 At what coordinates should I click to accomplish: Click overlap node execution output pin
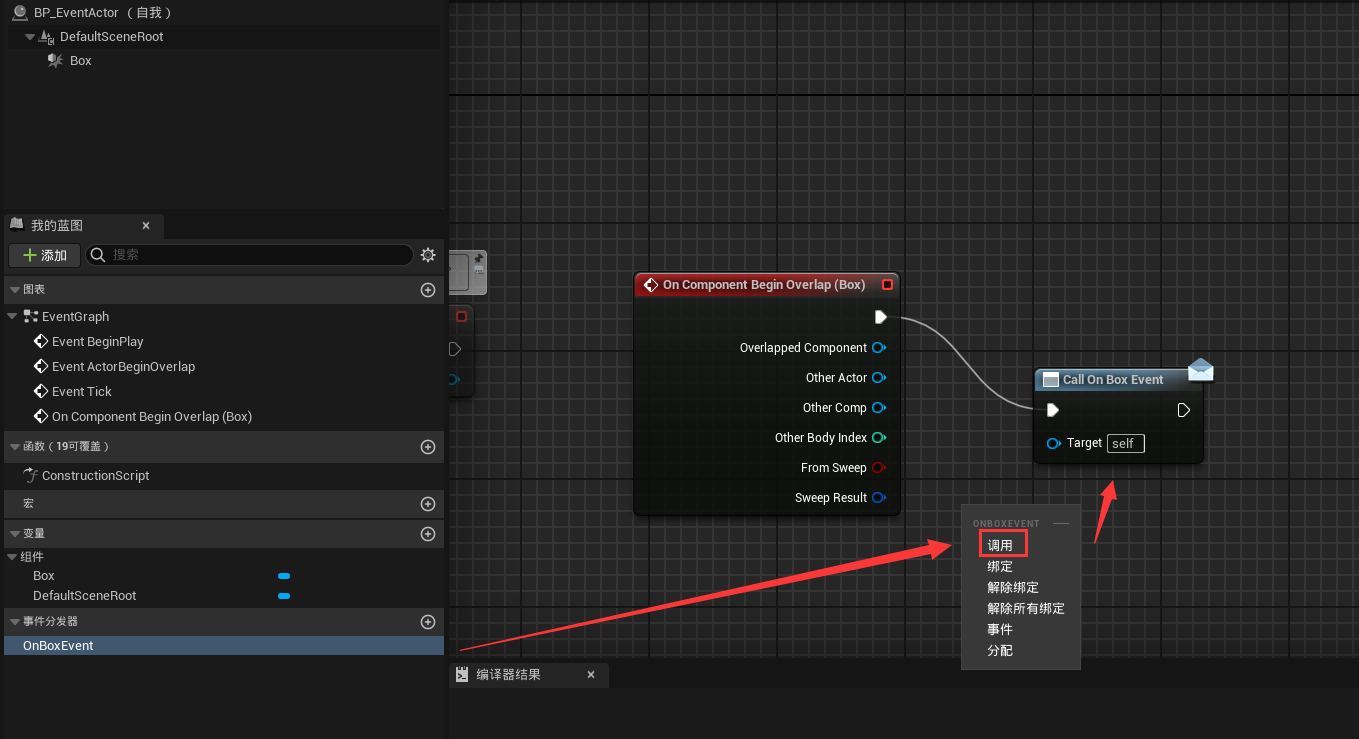pos(880,317)
